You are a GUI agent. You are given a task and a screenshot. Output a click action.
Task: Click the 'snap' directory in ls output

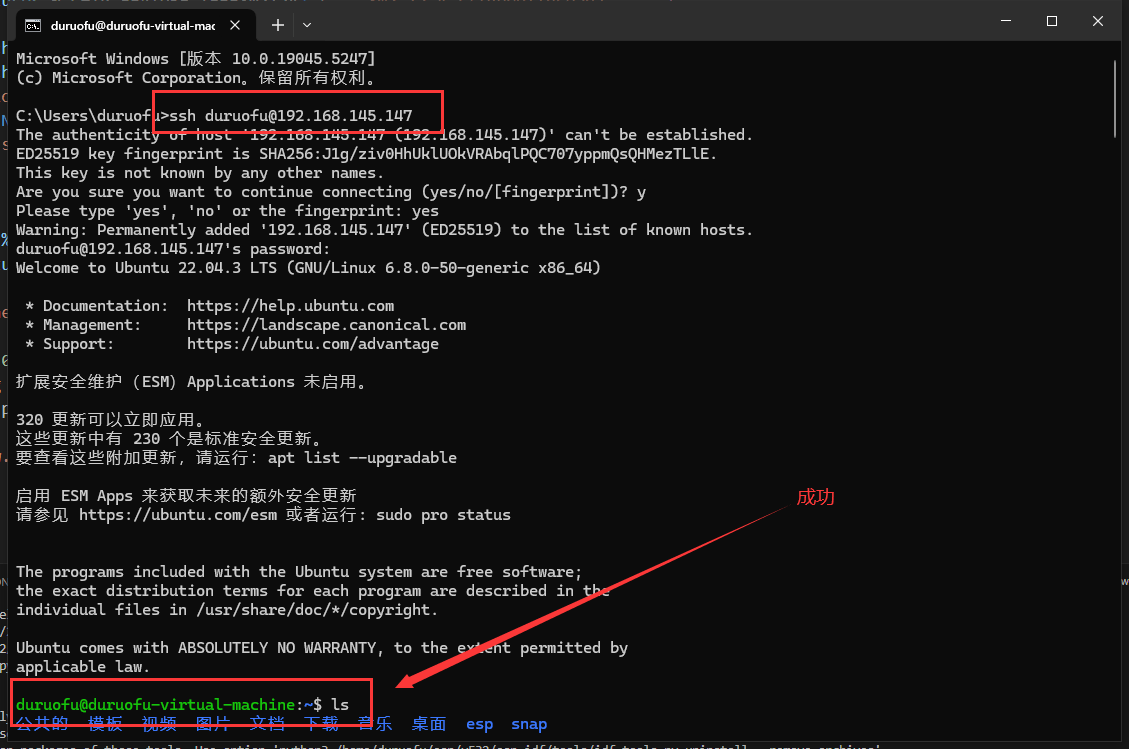(x=529, y=724)
